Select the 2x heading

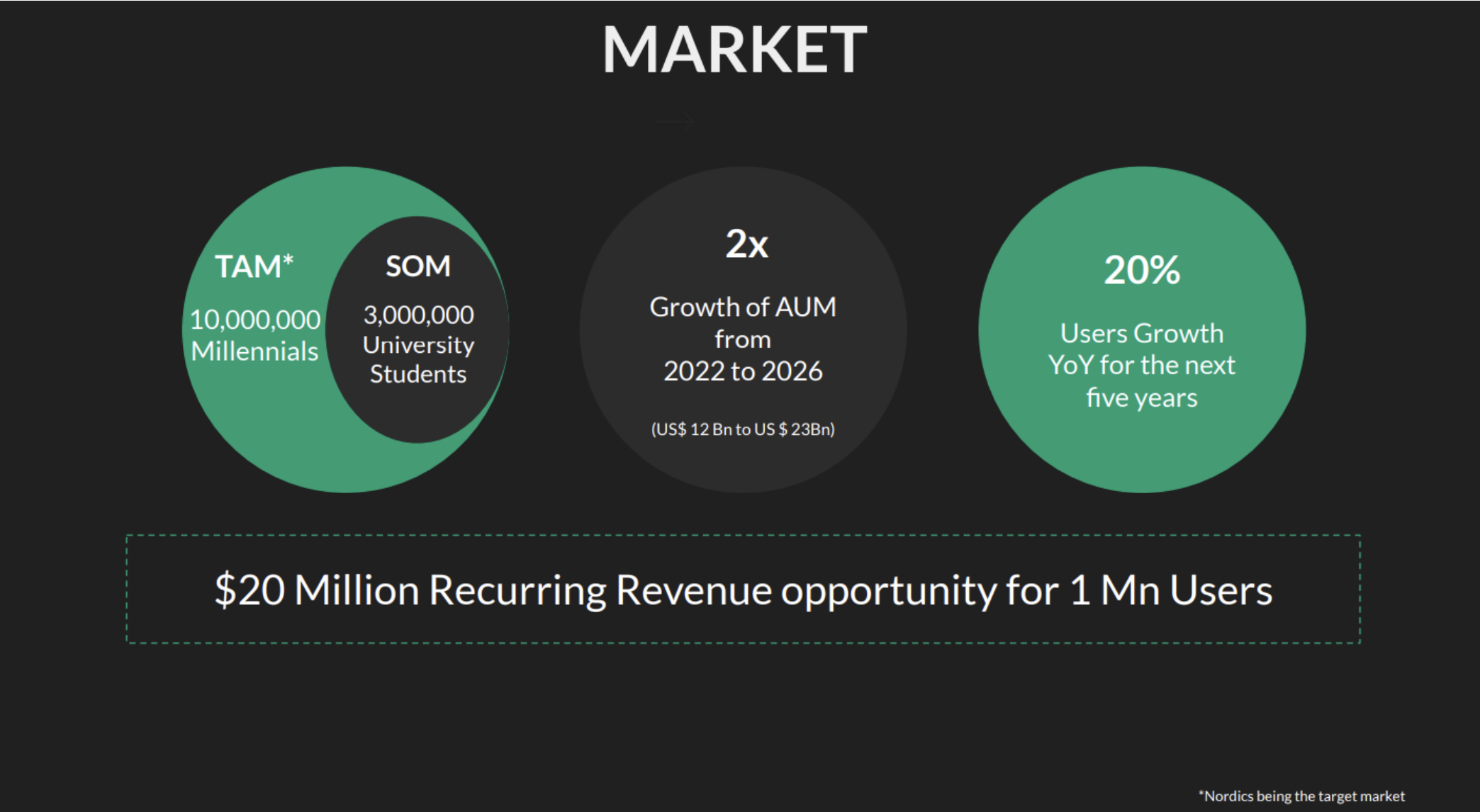tap(746, 244)
